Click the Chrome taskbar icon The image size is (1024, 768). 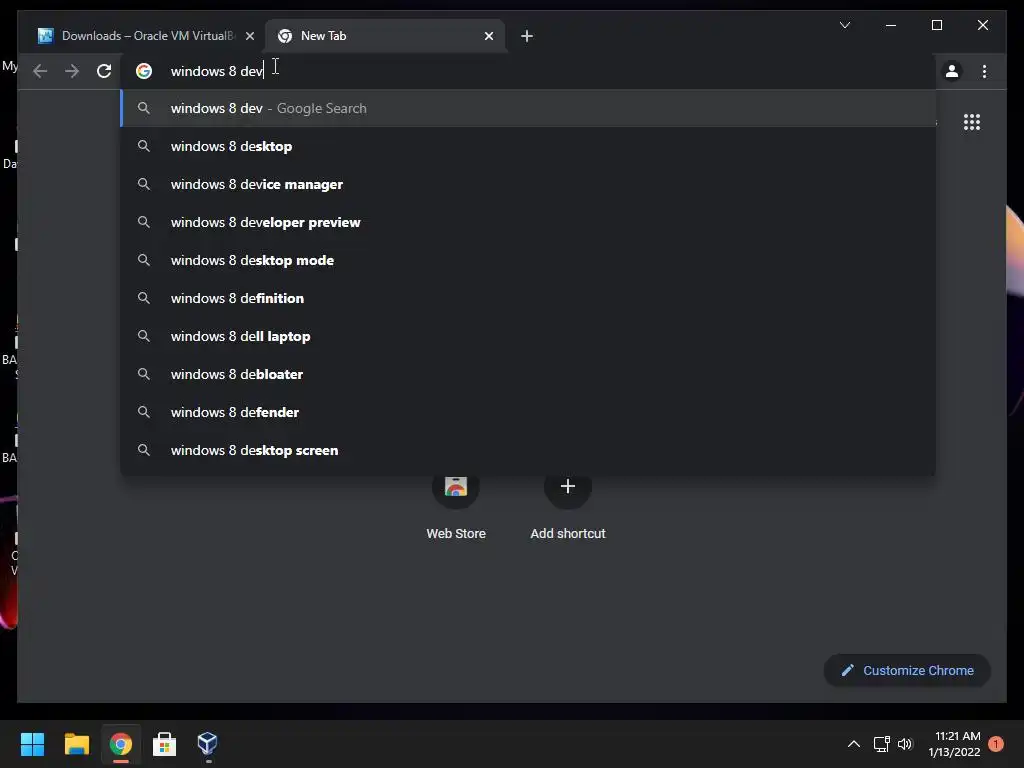pyautogui.click(x=120, y=744)
